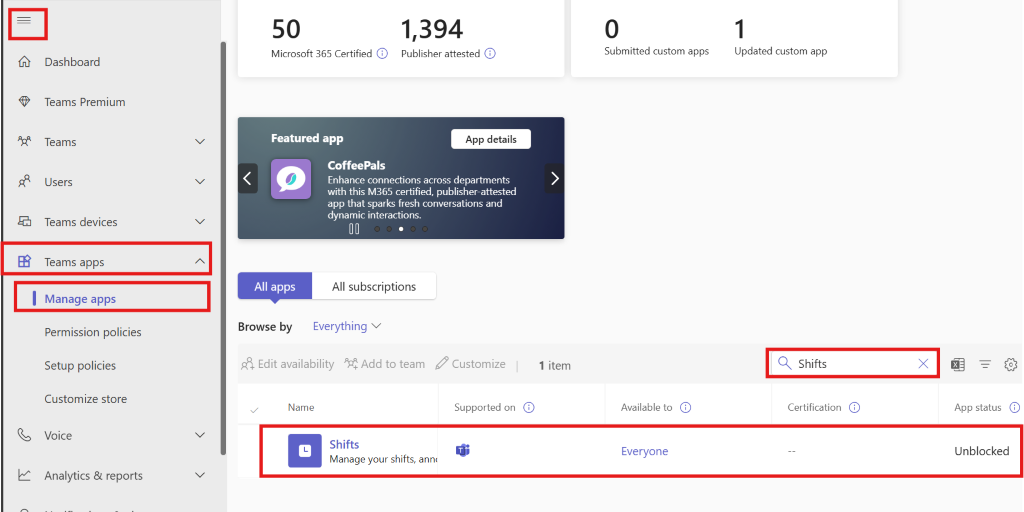
Task: Open Setup policies
Action: pyautogui.click(x=80, y=366)
